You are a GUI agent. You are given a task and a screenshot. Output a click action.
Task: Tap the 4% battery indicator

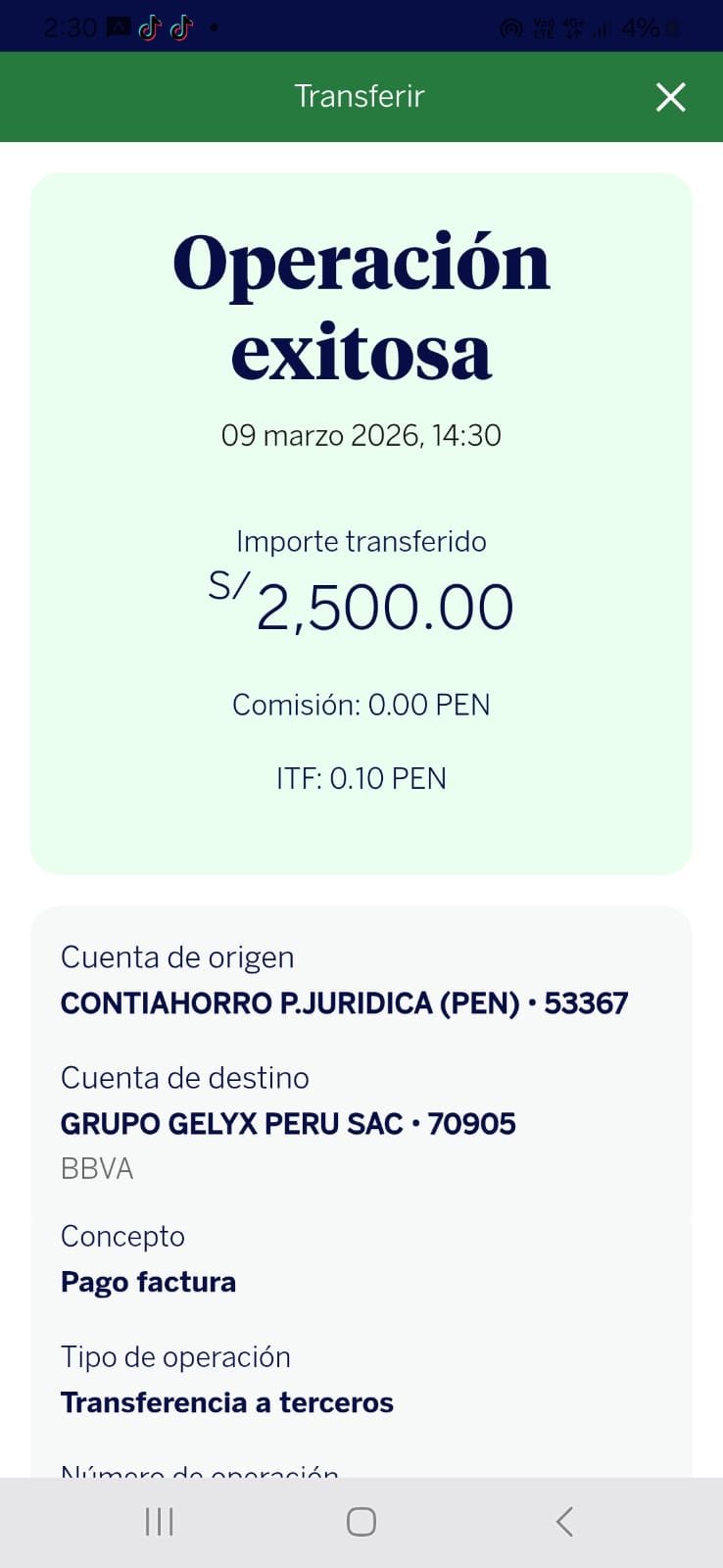(x=649, y=28)
